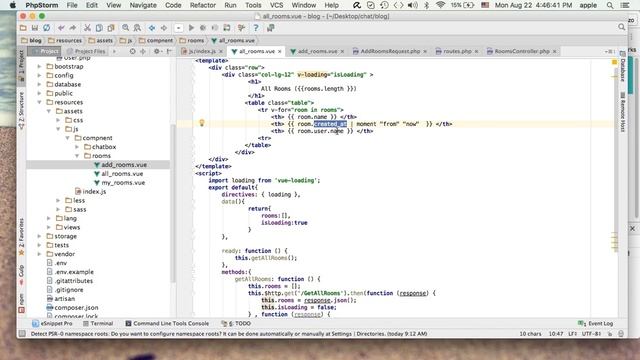Open the TODO tool window
This screenshot has width=640, height=360.
[x=236, y=323]
